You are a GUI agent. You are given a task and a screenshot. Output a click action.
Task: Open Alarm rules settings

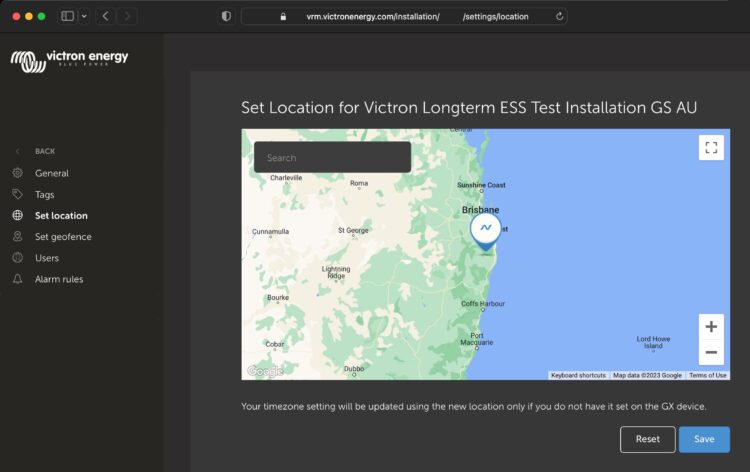59,279
